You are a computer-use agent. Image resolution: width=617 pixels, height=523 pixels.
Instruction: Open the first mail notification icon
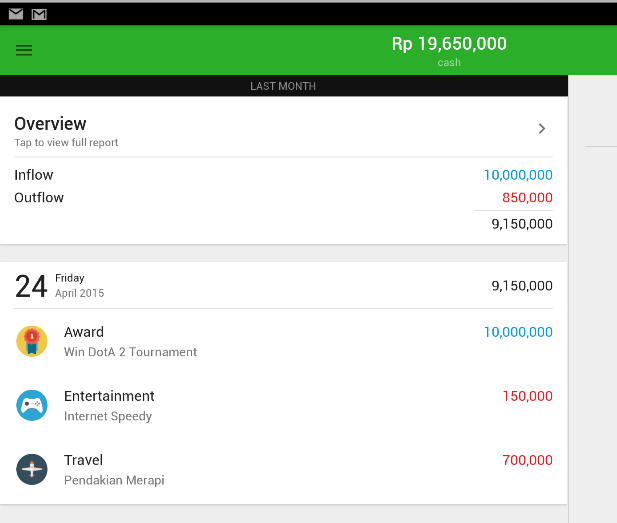[x=16, y=14]
